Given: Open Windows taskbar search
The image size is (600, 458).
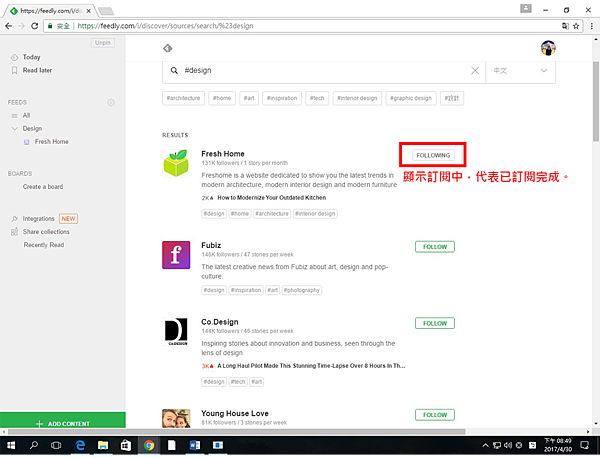Looking at the screenshot, I should [x=34, y=445].
